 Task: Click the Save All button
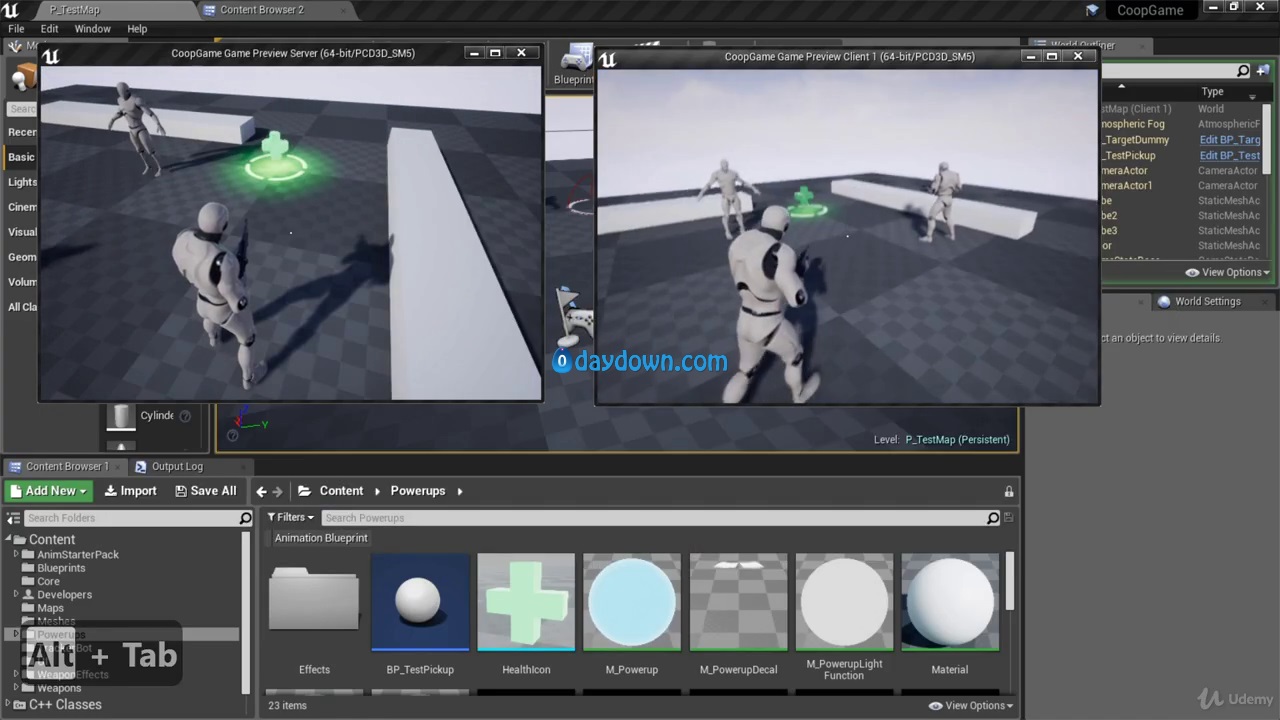(x=205, y=491)
